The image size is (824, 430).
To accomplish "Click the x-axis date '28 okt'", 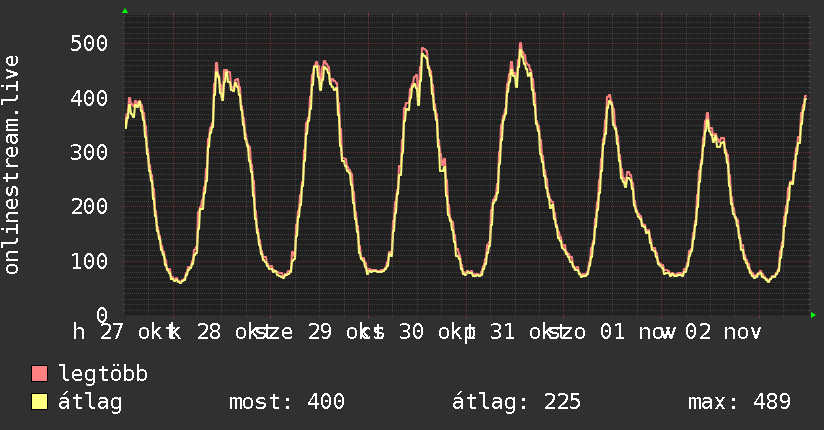I will point(233,332).
